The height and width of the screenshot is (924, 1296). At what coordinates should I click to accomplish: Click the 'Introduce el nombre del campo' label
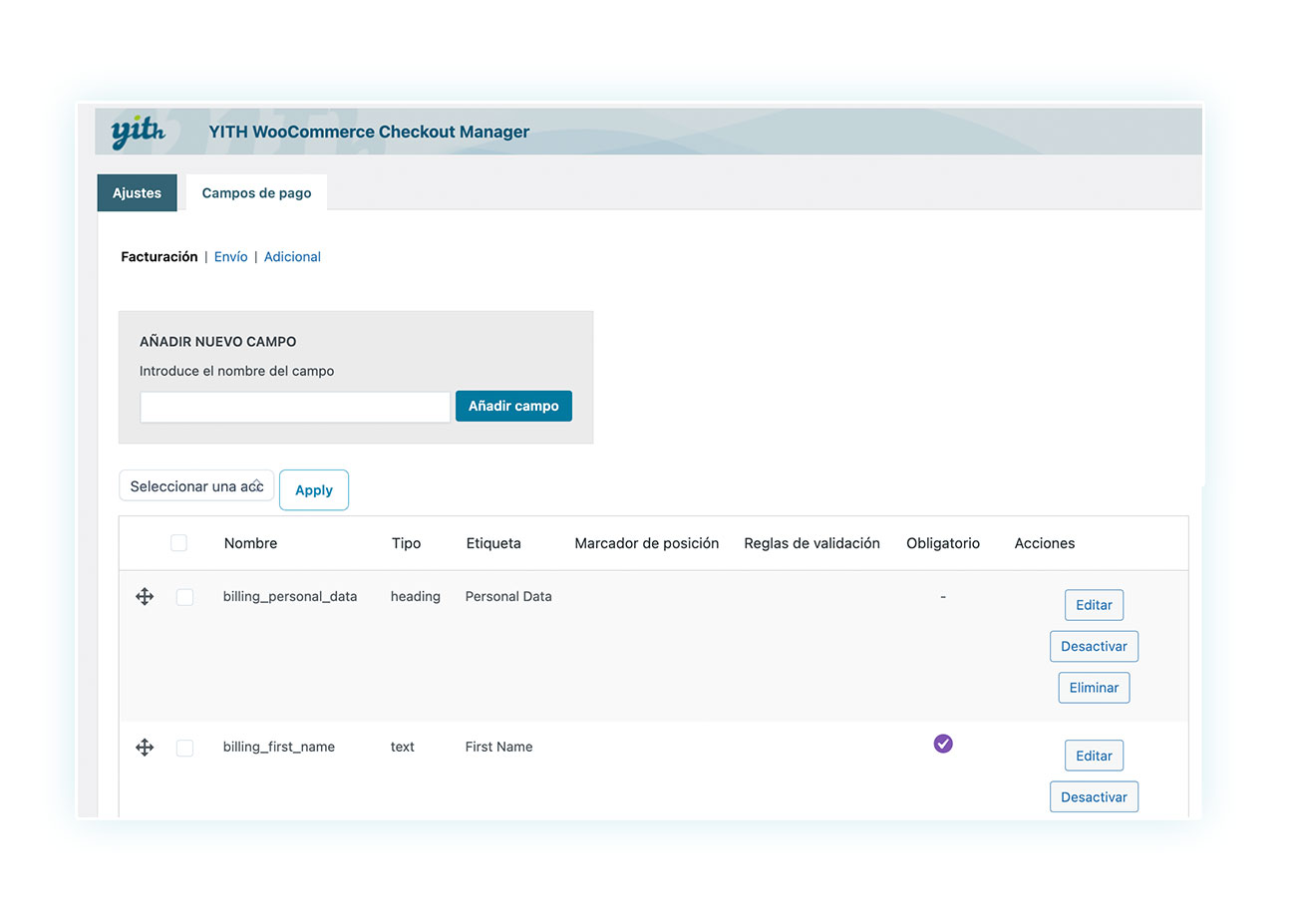pyautogui.click(x=237, y=371)
